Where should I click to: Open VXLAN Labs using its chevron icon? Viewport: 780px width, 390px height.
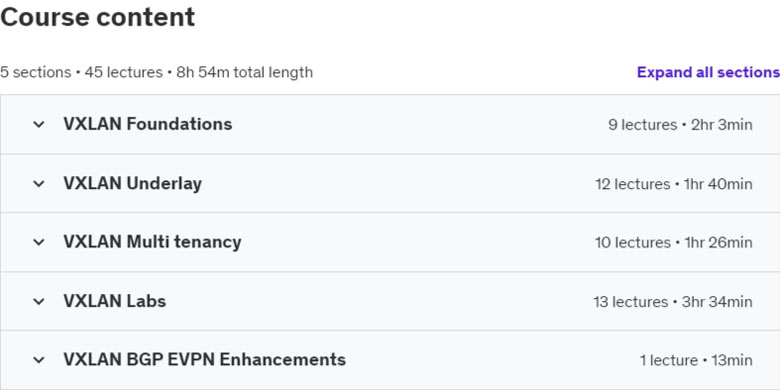(x=39, y=301)
